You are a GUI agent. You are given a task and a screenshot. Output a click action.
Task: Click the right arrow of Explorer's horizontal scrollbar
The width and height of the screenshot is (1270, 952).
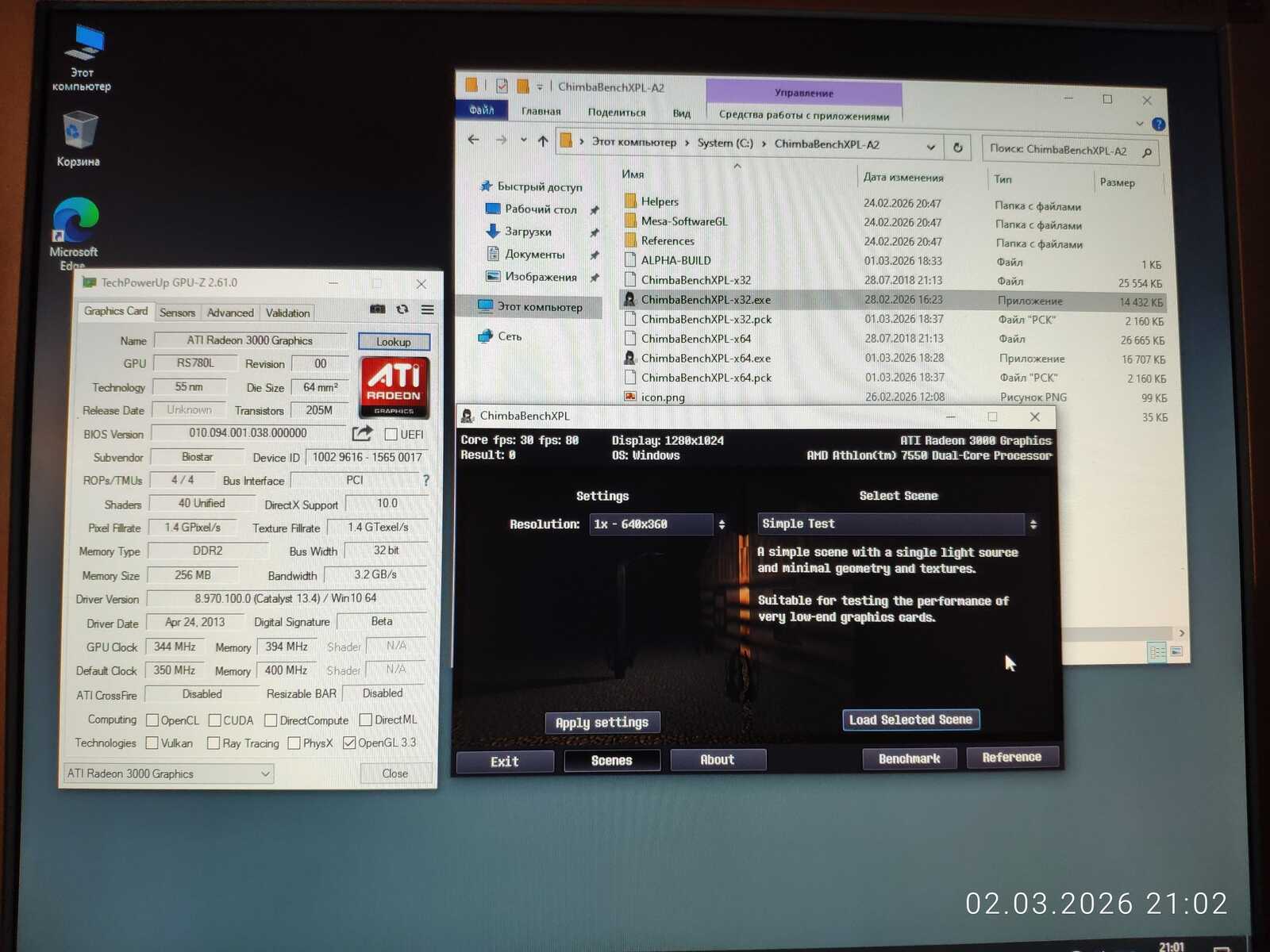1182,633
